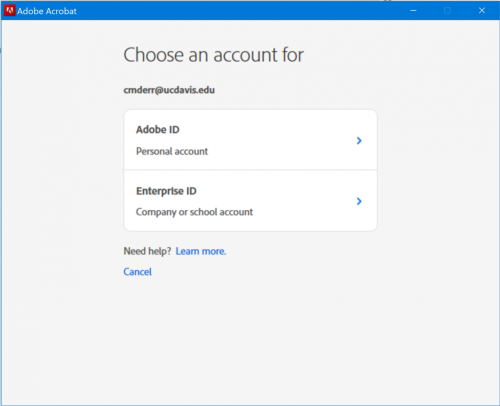Click the Adobe Acrobat logo in title bar

pos(9,11)
